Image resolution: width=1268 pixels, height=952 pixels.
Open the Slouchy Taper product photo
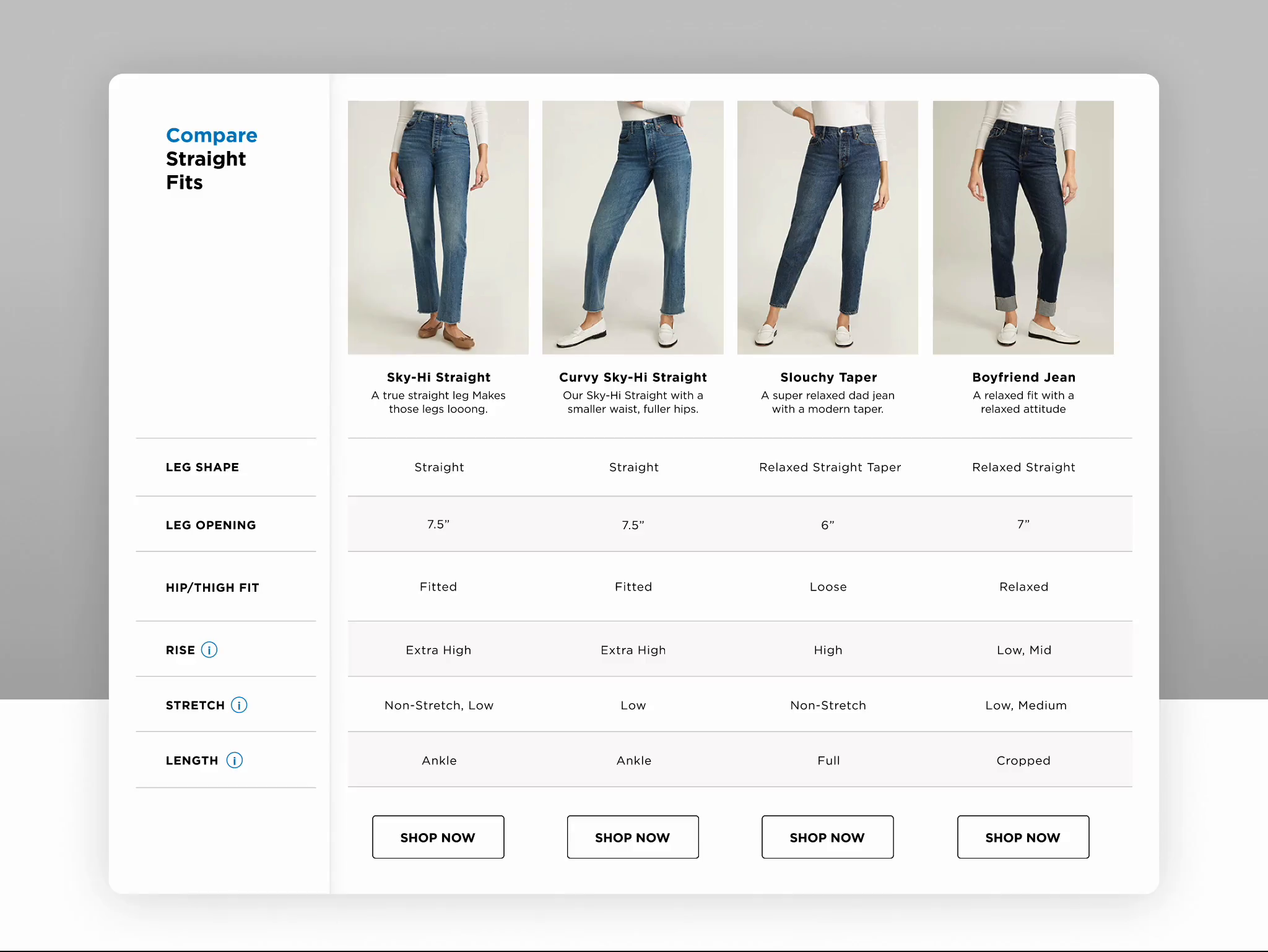pyautogui.click(x=827, y=227)
